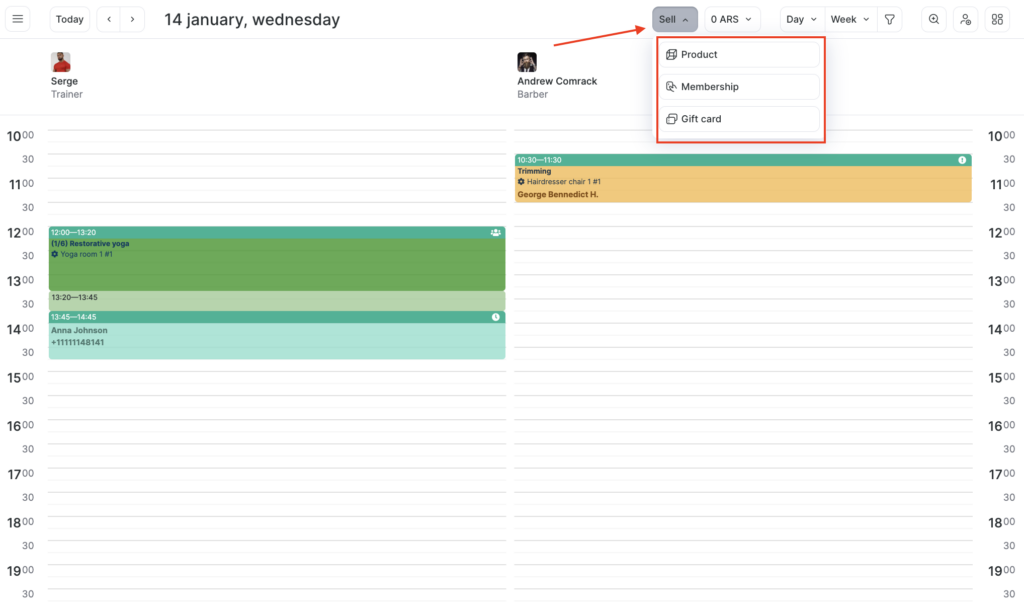Open the Anna Johnson appointment

pyautogui.click(x=276, y=336)
